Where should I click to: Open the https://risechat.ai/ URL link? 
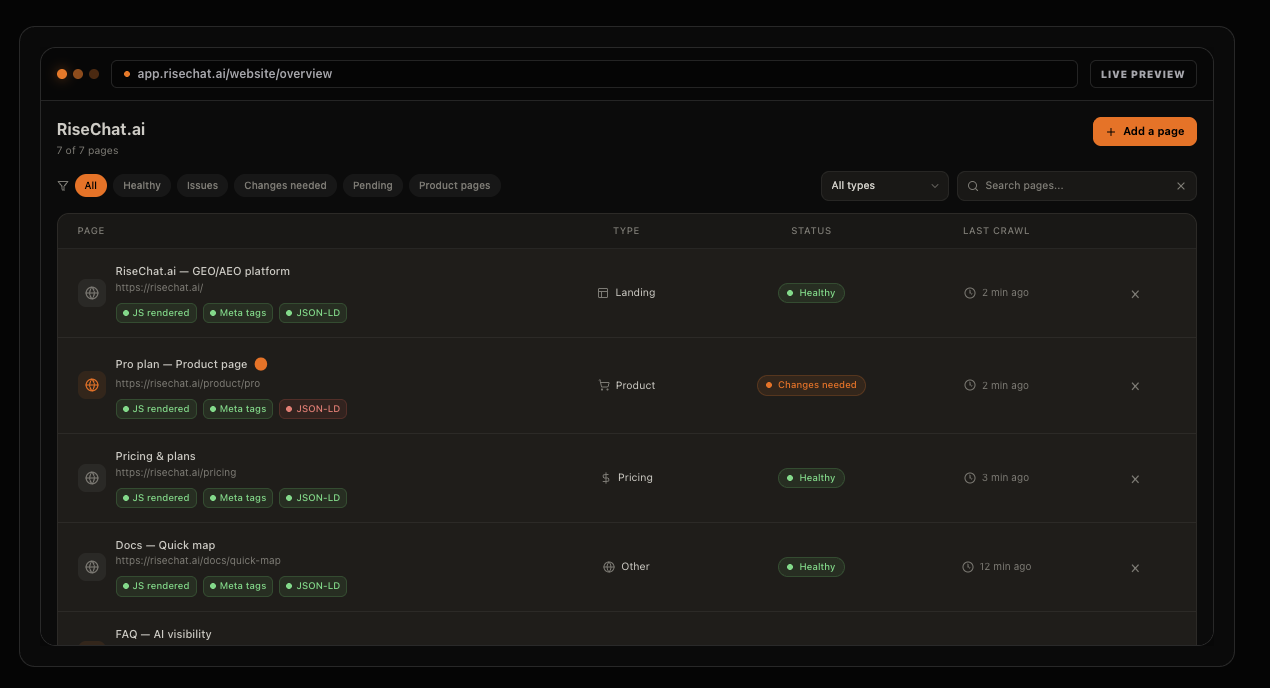point(159,288)
